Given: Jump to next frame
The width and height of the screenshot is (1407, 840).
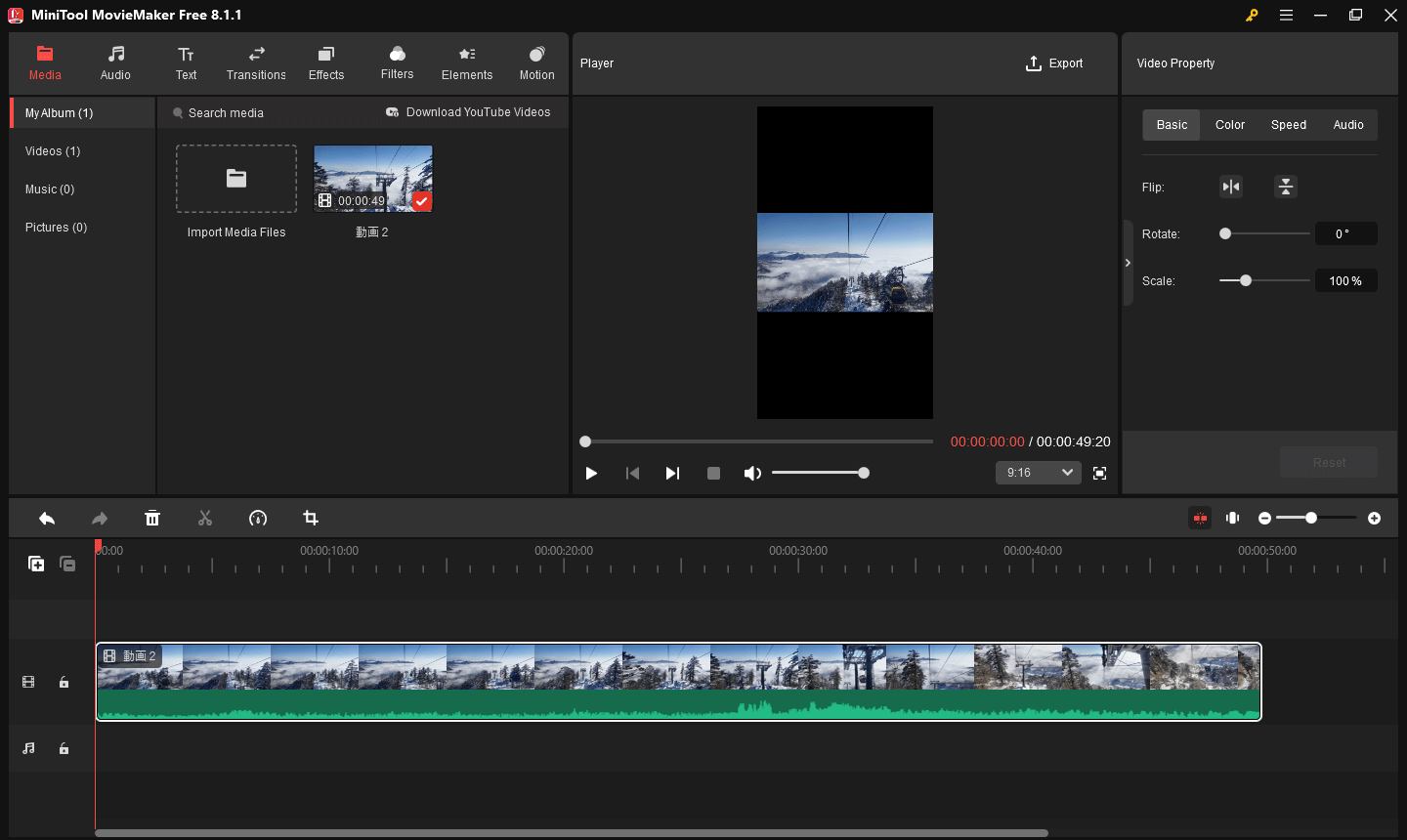Looking at the screenshot, I should click(x=672, y=473).
